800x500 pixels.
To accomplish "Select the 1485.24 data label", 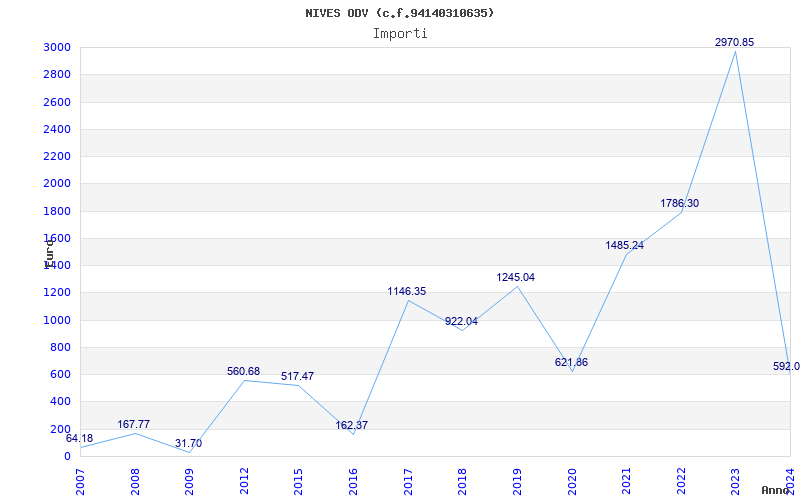I will (624, 245).
